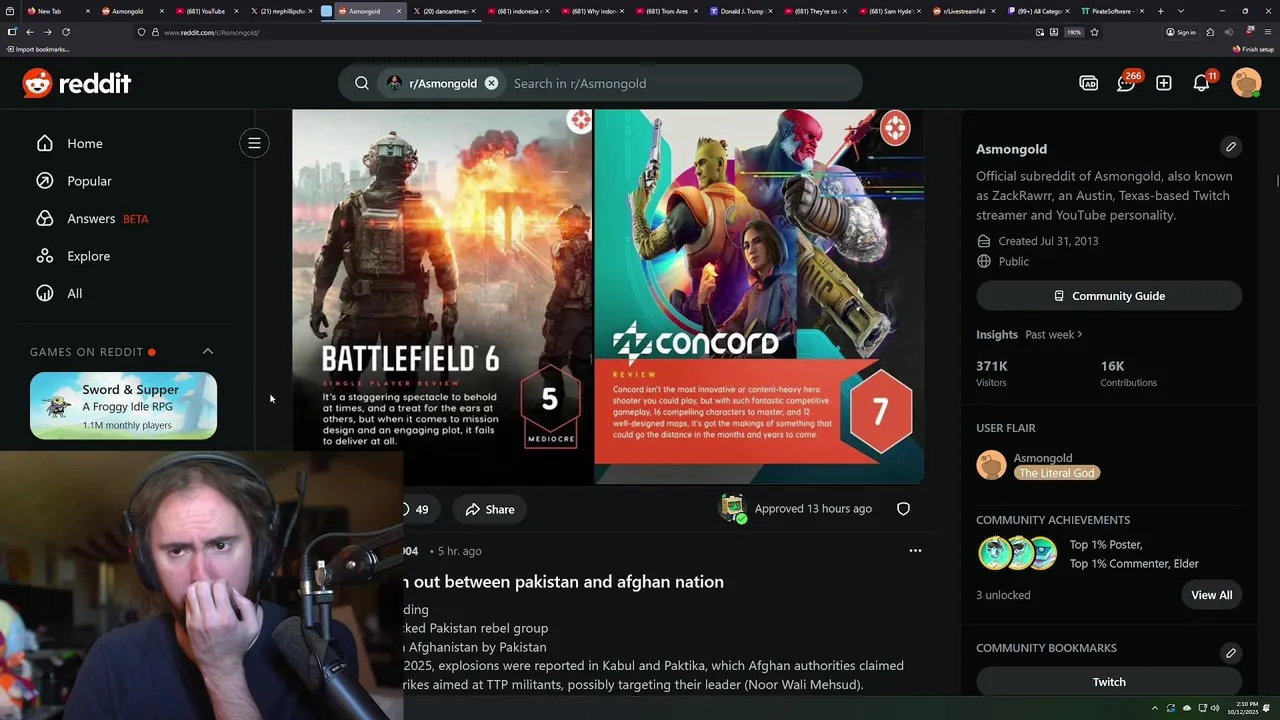
Task: Click browser forward arrow
Action: 47,32
